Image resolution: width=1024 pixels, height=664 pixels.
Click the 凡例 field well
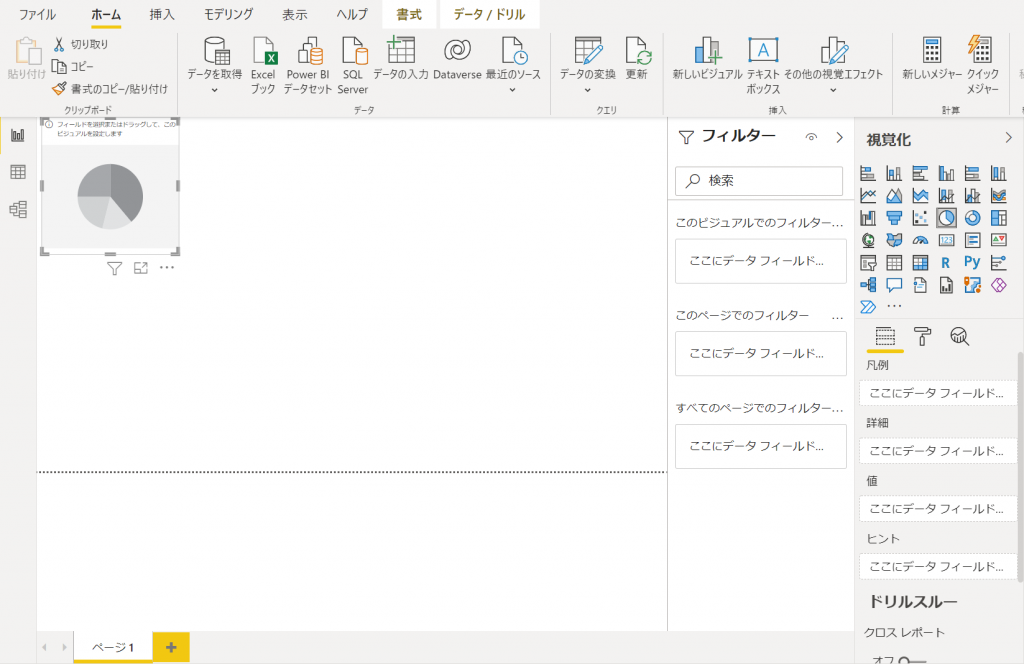pos(938,394)
